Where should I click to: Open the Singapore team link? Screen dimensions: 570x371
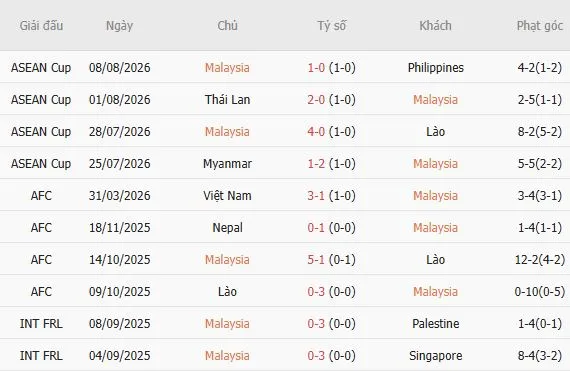(x=435, y=355)
